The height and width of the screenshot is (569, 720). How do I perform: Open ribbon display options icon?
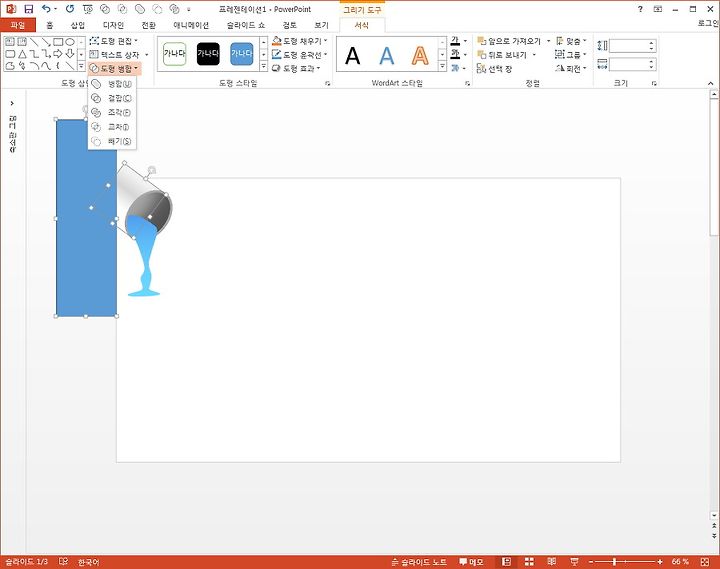click(x=658, y=9)
